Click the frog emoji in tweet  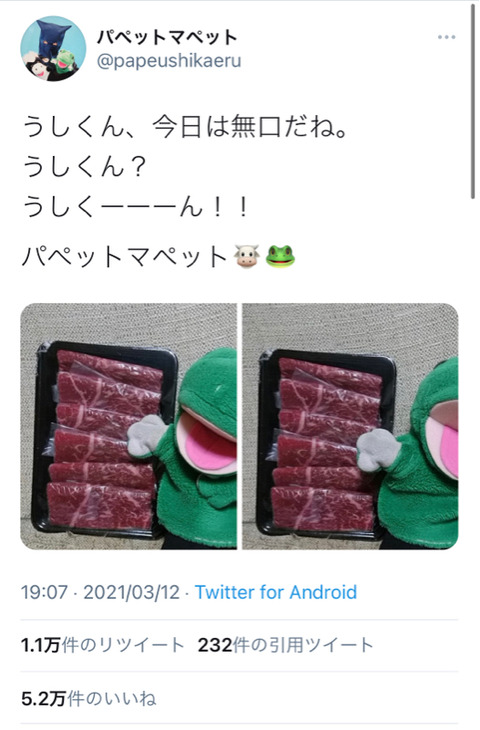pos(280,256)
